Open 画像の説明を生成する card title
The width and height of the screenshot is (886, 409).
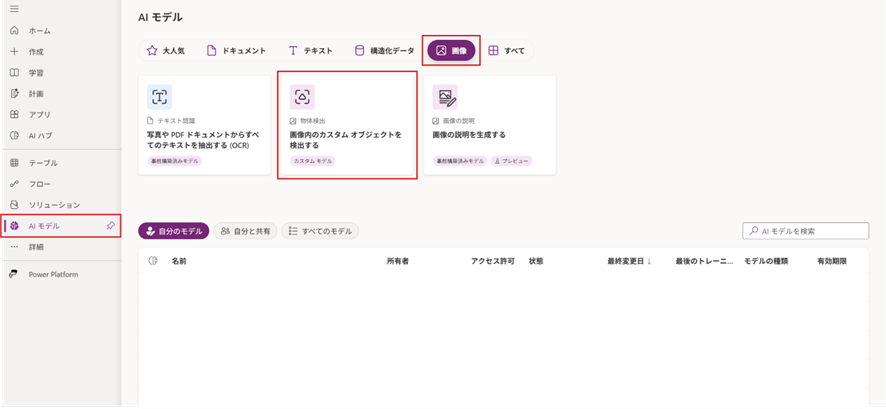coord(469,135)
